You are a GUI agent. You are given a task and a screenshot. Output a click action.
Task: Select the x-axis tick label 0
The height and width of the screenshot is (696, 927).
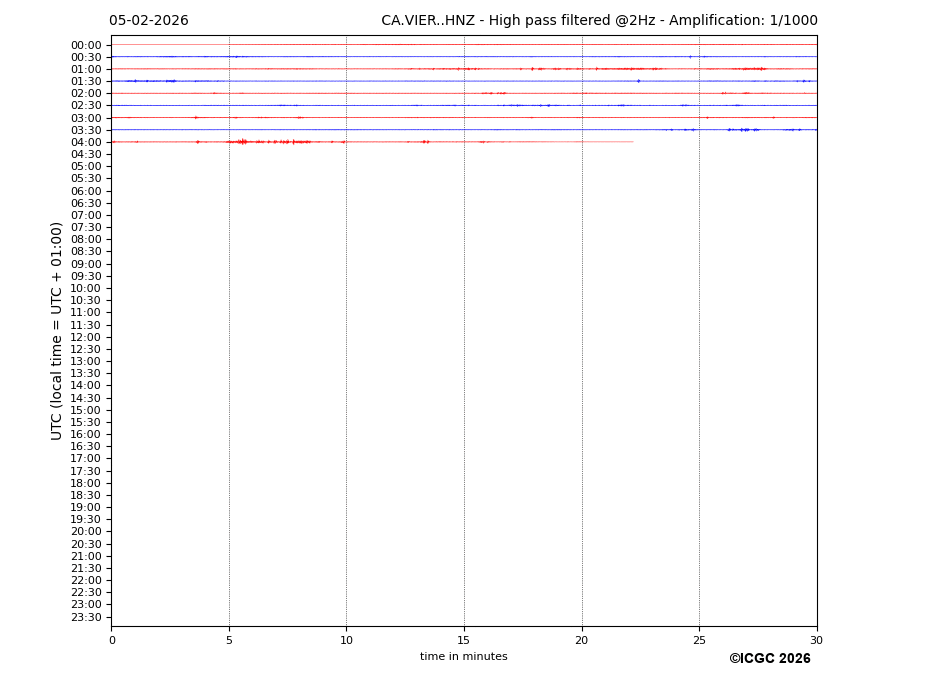pos(112,640)
